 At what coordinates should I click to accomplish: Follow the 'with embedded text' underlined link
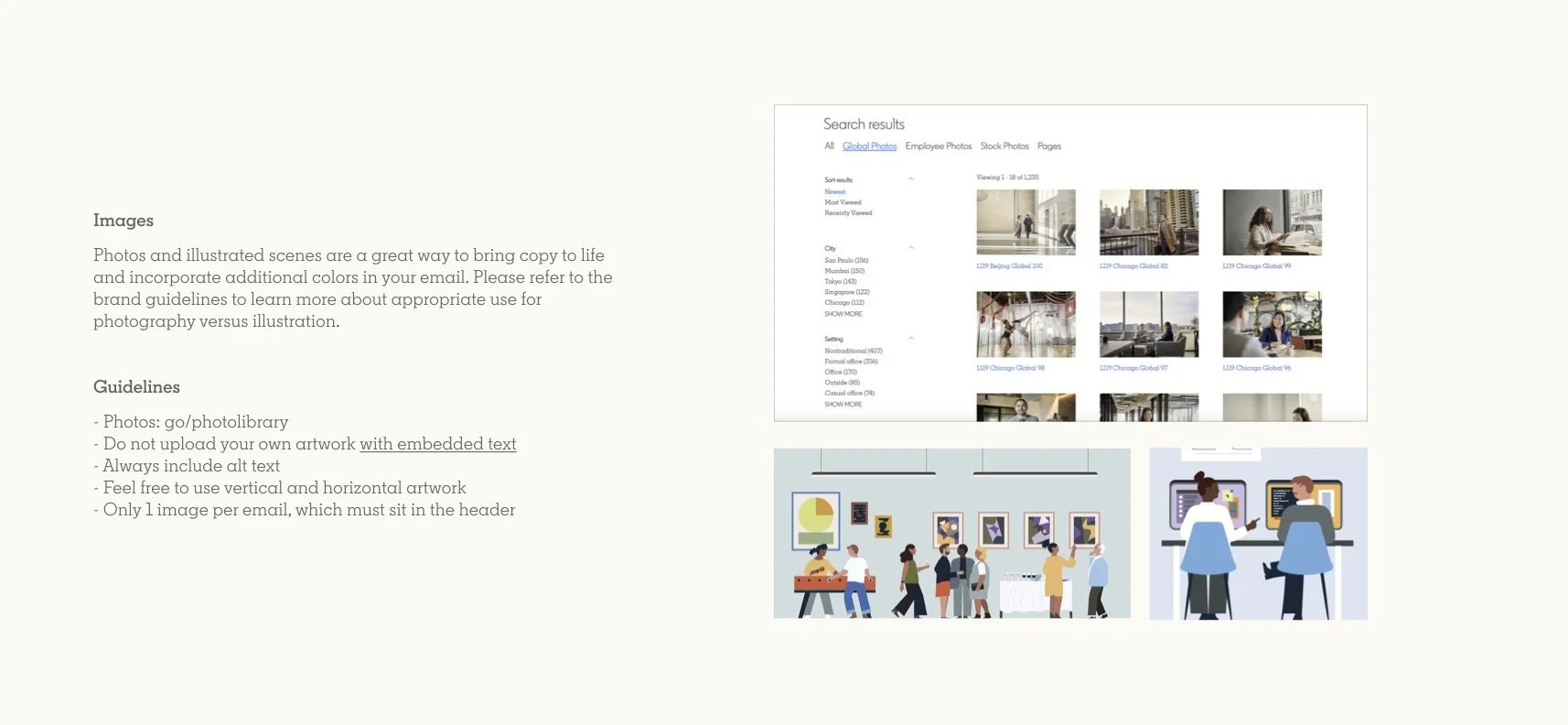point(438,444)
